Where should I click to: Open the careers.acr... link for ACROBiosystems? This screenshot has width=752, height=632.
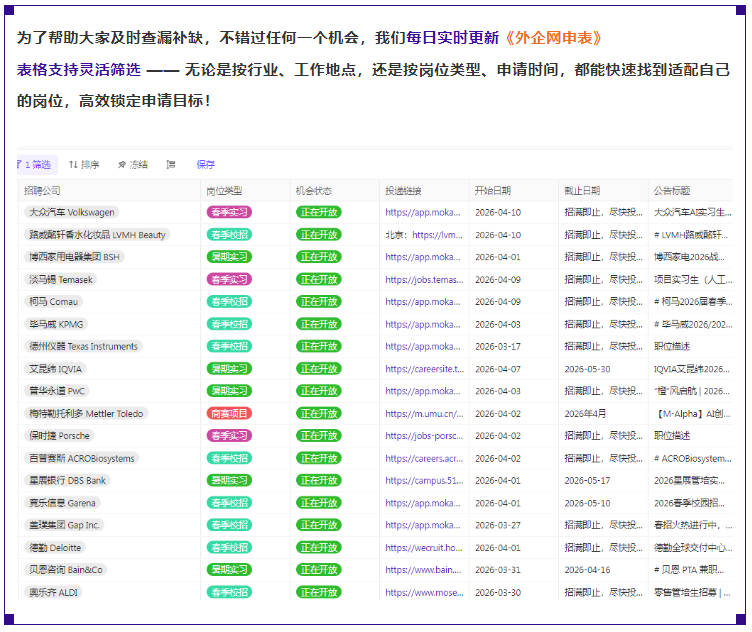(424, 458)
